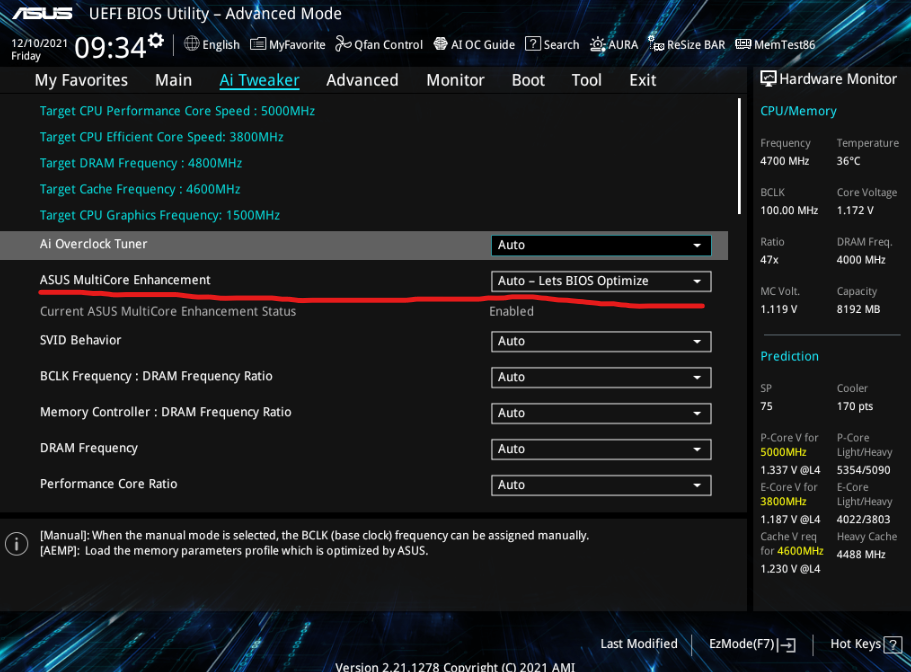Open Performance Core Ratio dropdown
Screen dimensions: 911x672
coord(601,486)
